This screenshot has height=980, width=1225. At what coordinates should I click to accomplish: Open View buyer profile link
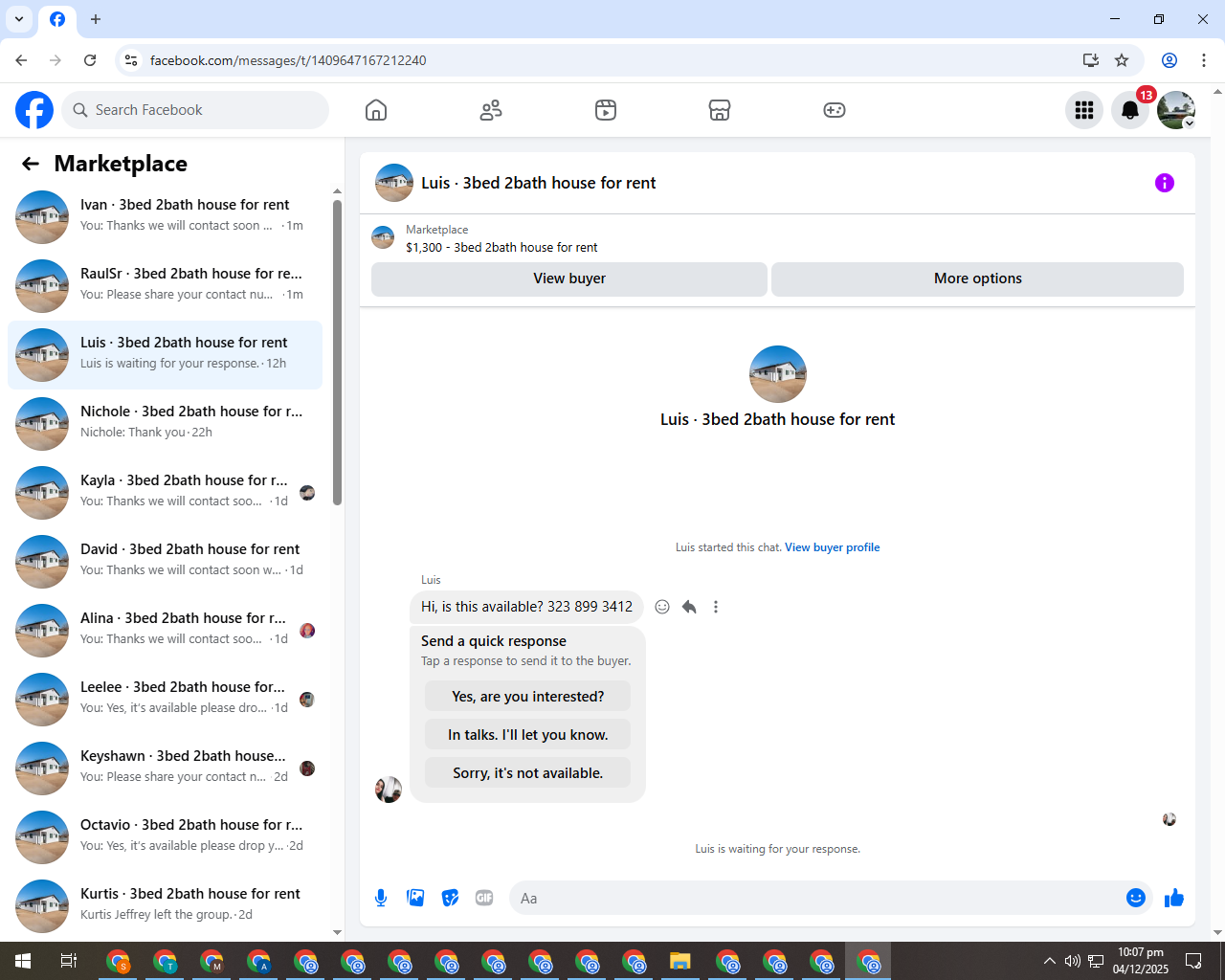832,547
